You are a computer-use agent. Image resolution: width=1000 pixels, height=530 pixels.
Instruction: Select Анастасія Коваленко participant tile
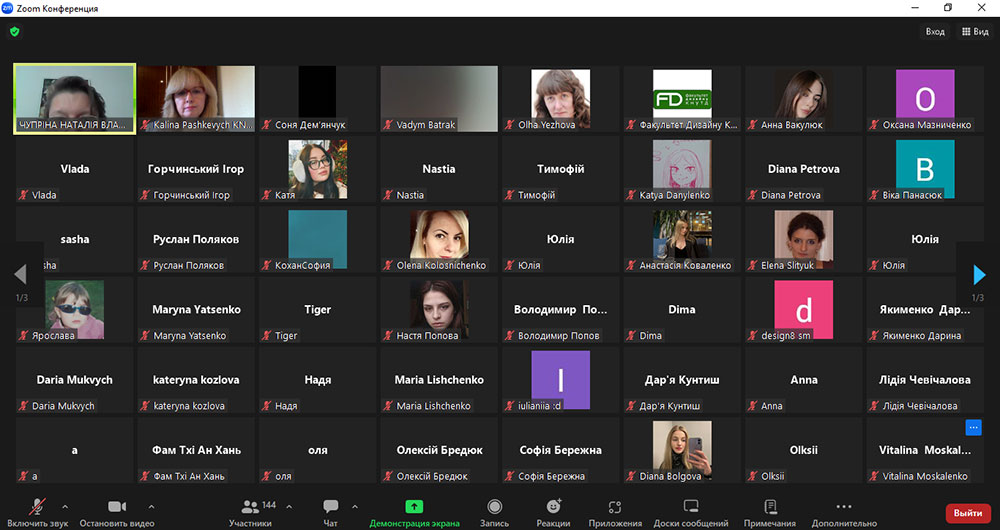[x=682, y=239]
